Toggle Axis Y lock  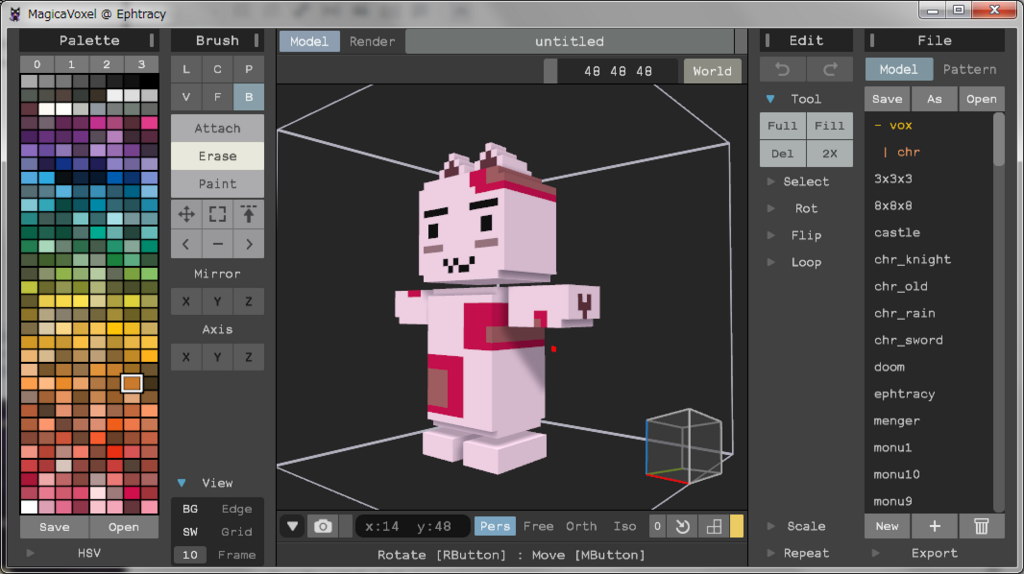pyautogui.click(x=217, y=357)
